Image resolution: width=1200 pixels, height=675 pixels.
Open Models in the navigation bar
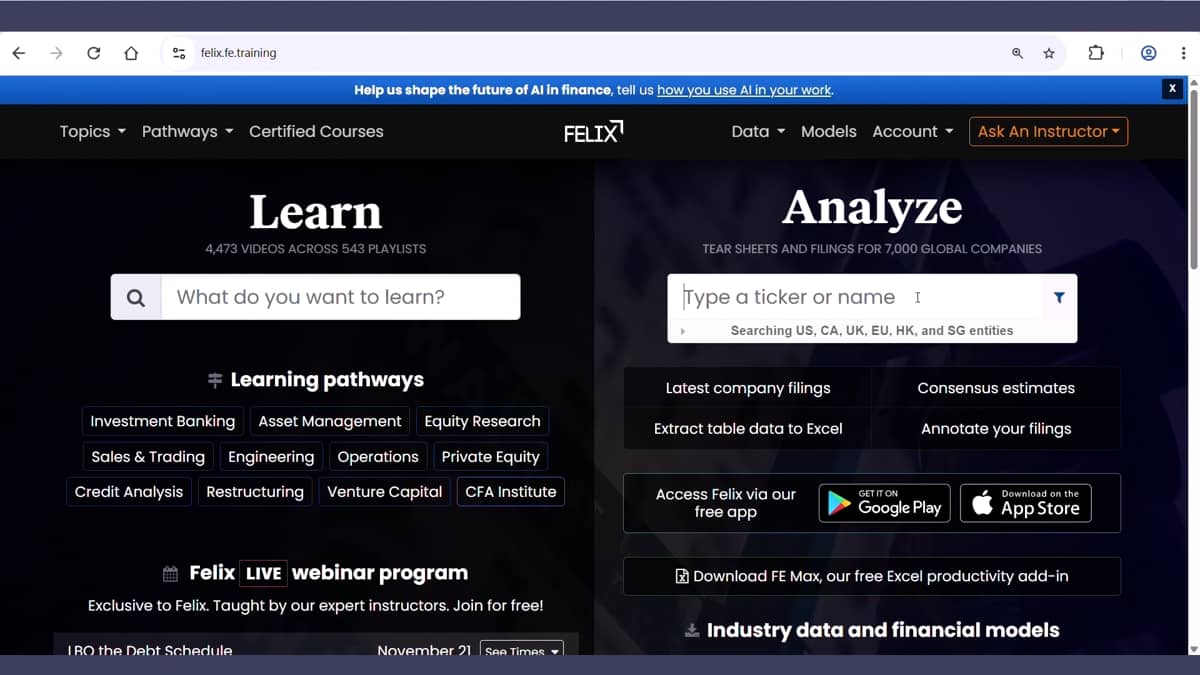click(x=829, y=131)
